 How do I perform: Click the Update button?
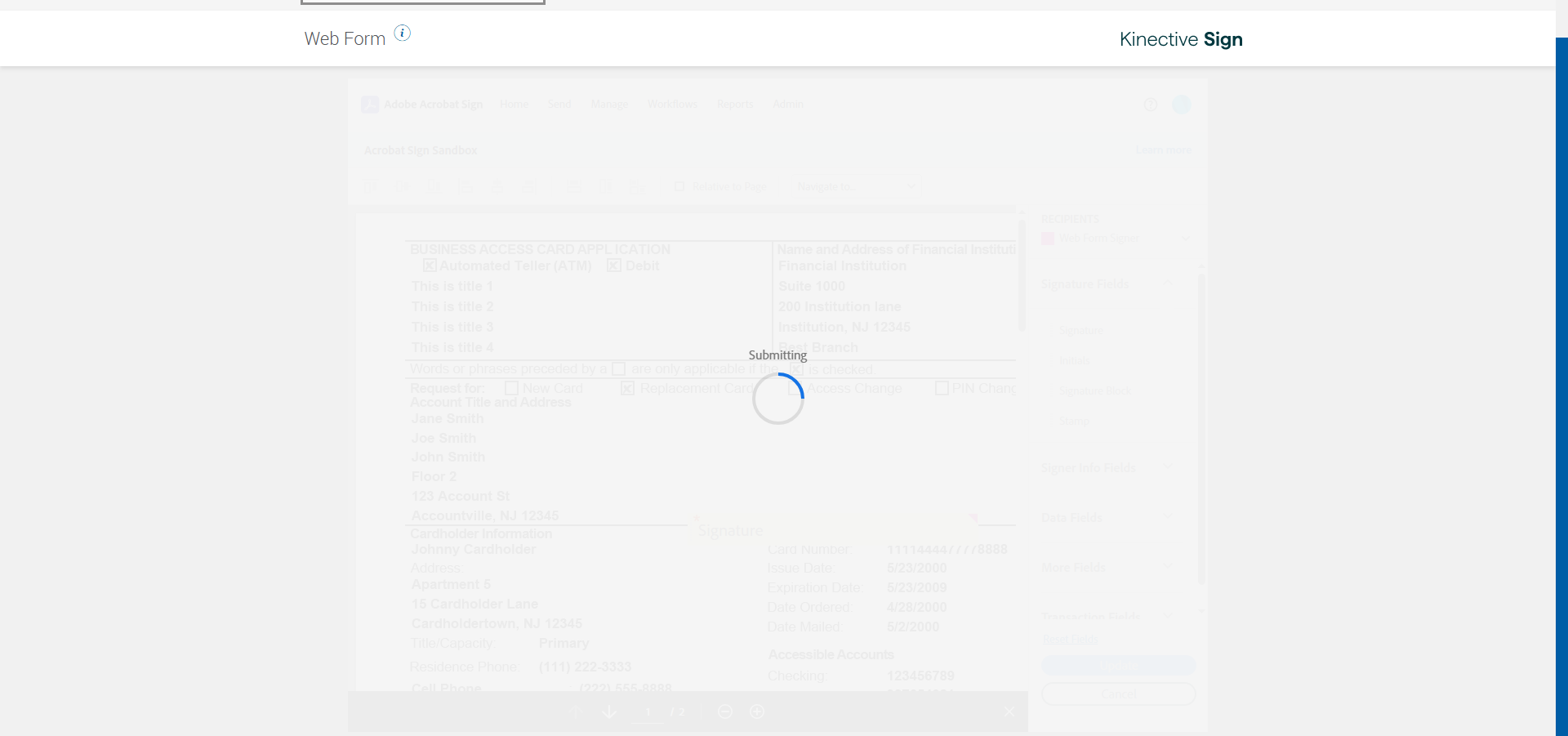[x=1119, y=666]
